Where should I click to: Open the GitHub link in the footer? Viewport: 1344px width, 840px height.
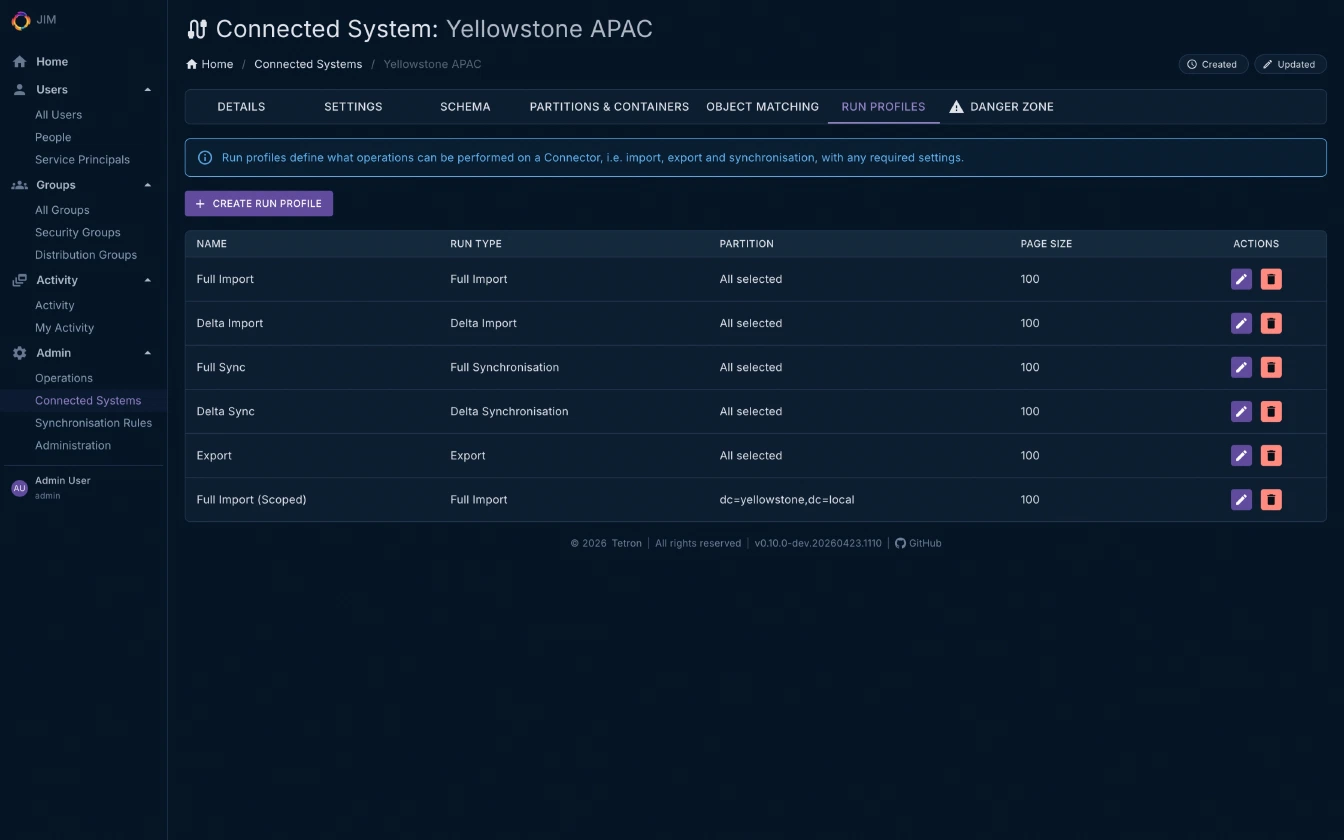tap(918, 543)
